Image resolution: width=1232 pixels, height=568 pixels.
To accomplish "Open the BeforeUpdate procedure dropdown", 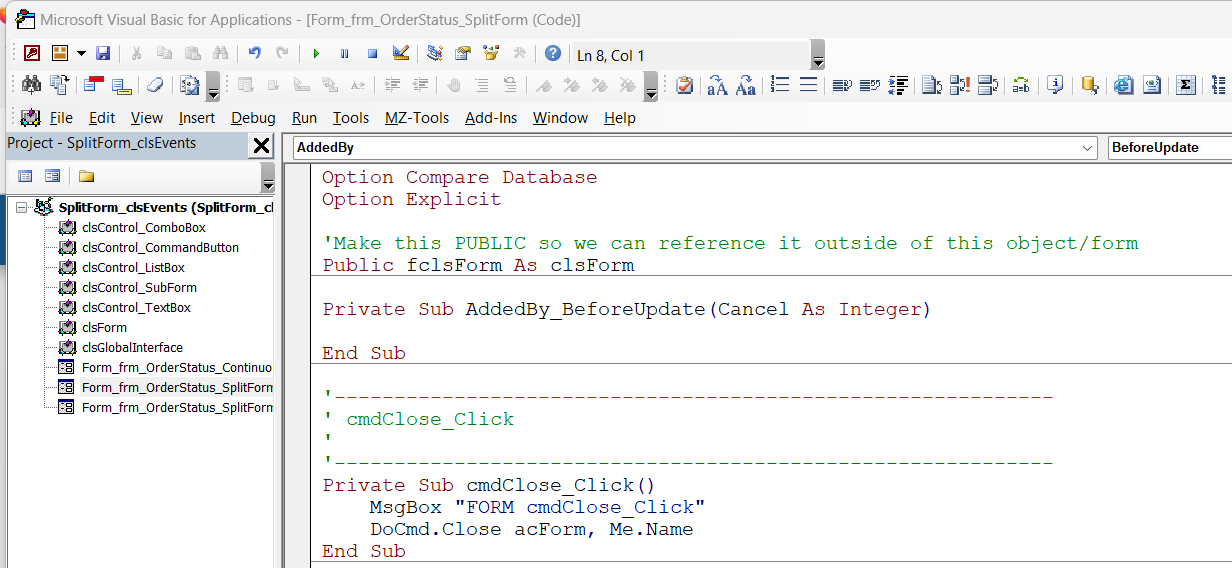I will coord(1170,148).
